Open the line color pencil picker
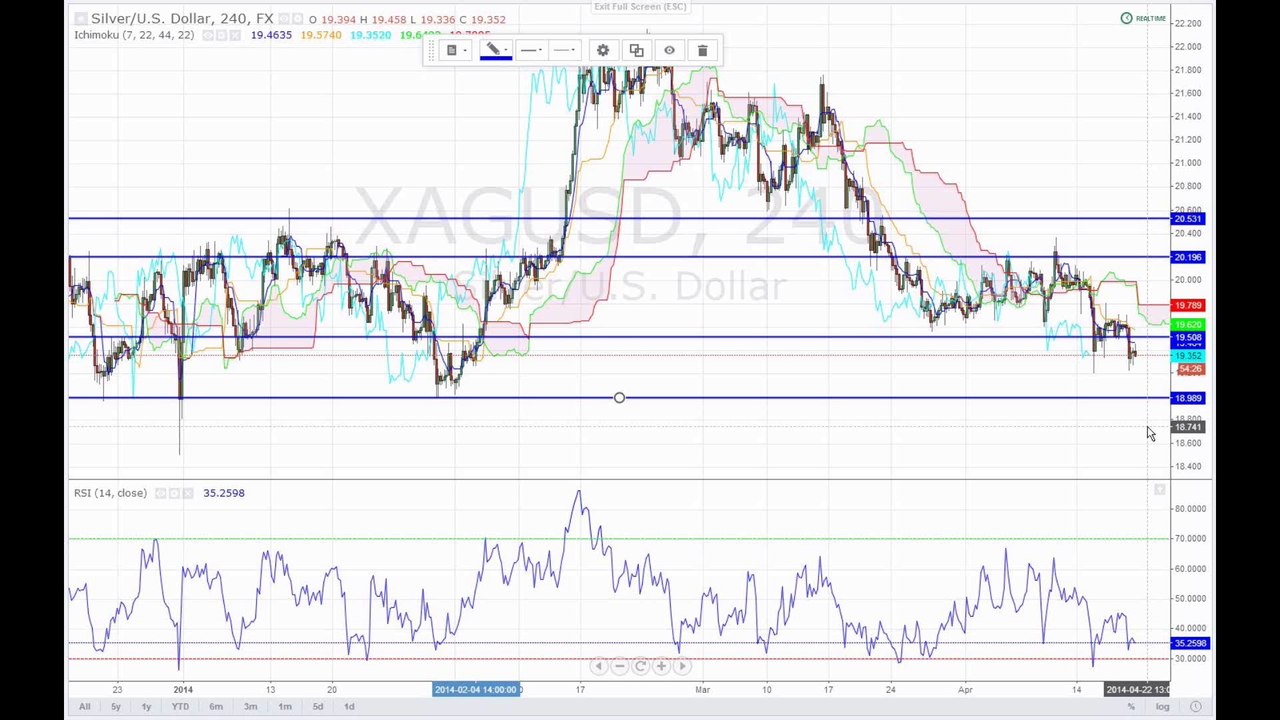1280x720 pixels. point(495,50)
